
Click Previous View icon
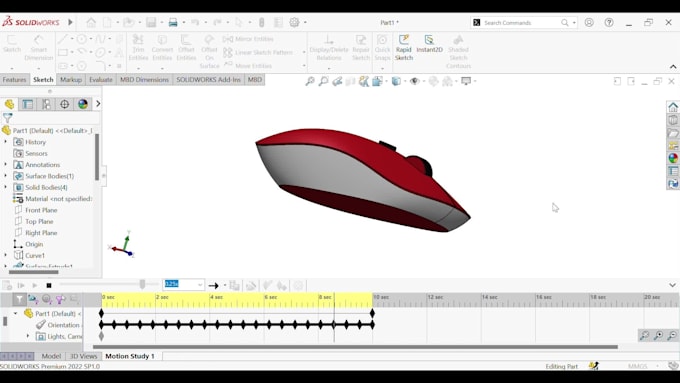coord(337,81)
